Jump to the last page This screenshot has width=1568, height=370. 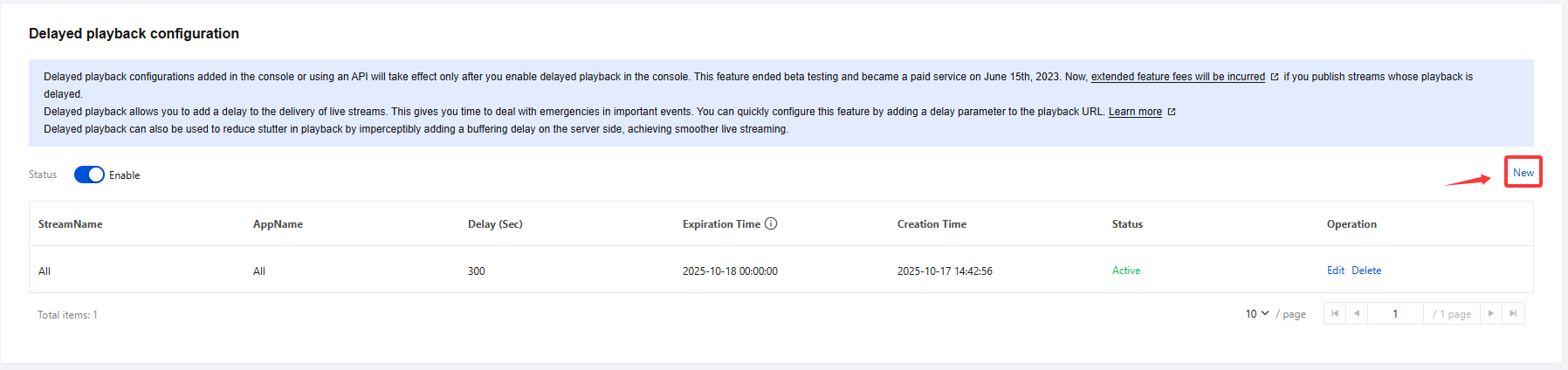click(x=1513, y=313)
